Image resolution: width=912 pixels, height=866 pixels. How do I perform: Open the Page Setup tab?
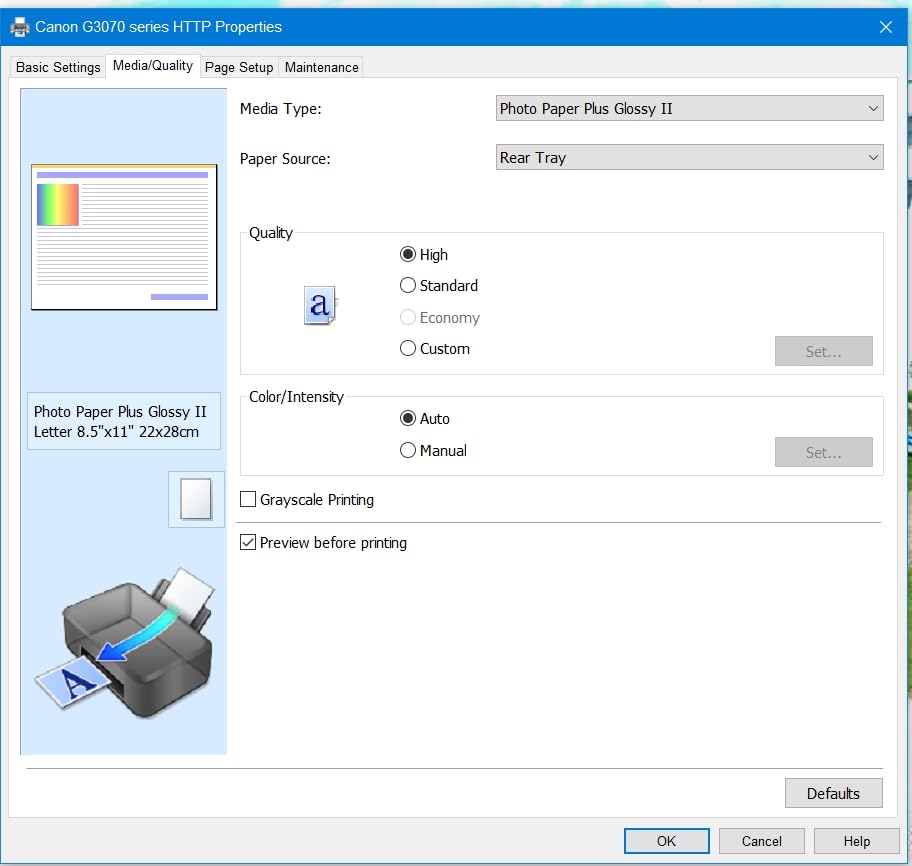point(239,67)
